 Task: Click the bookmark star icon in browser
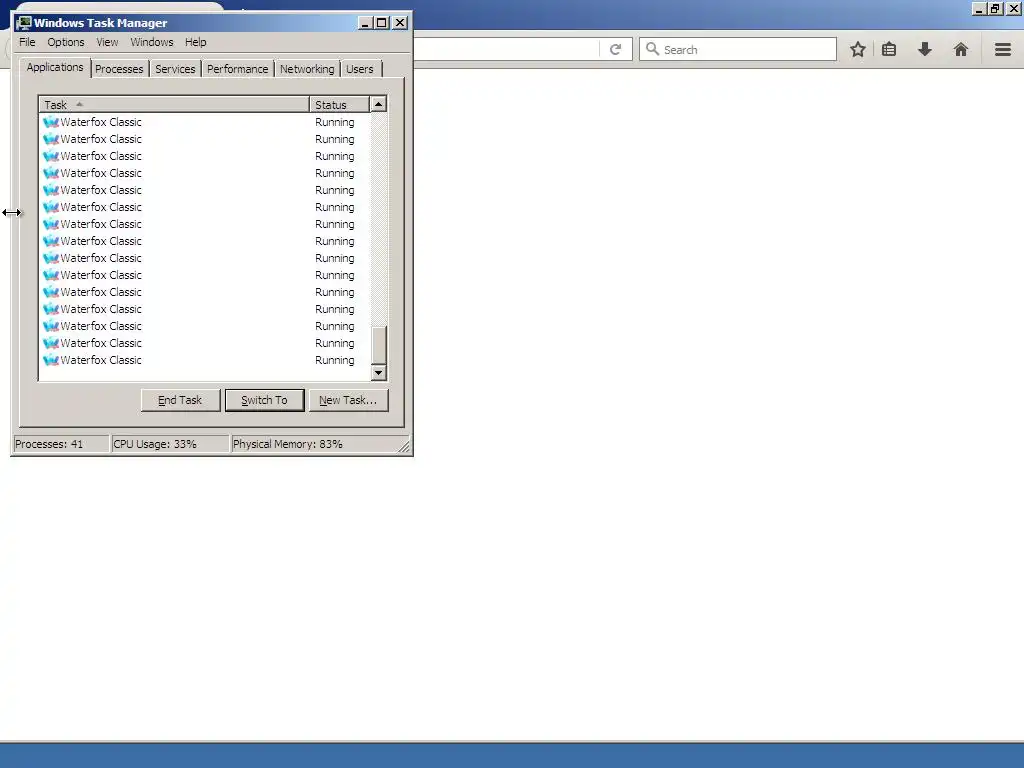click(857, 49)
